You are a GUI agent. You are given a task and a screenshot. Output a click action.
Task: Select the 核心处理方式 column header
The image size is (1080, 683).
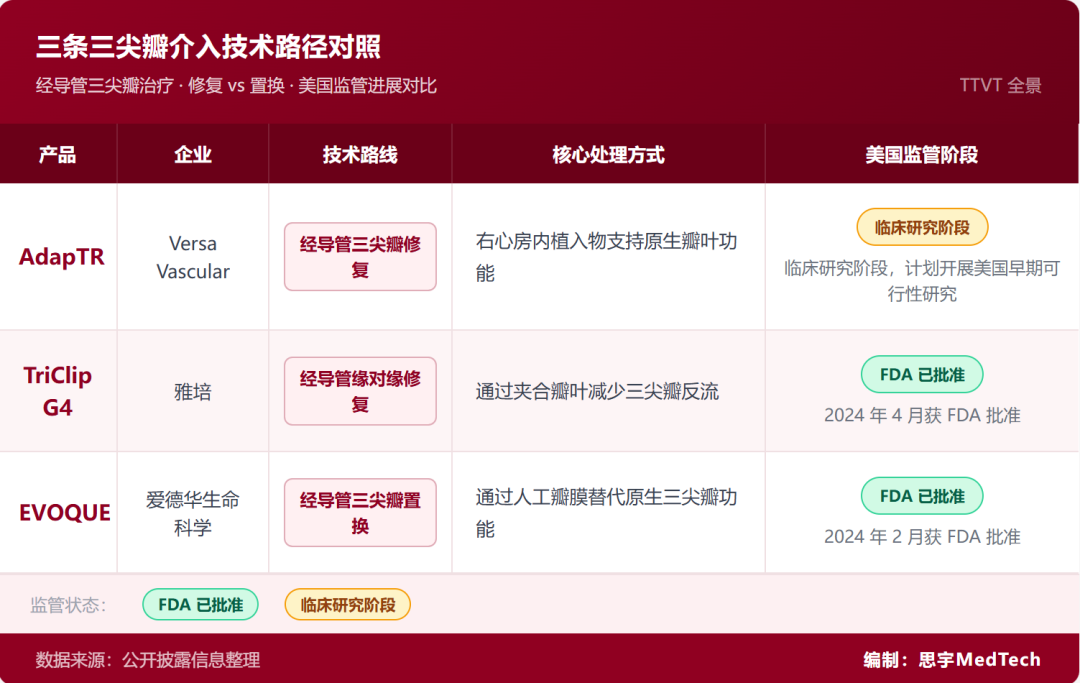(x=608, y=154)
